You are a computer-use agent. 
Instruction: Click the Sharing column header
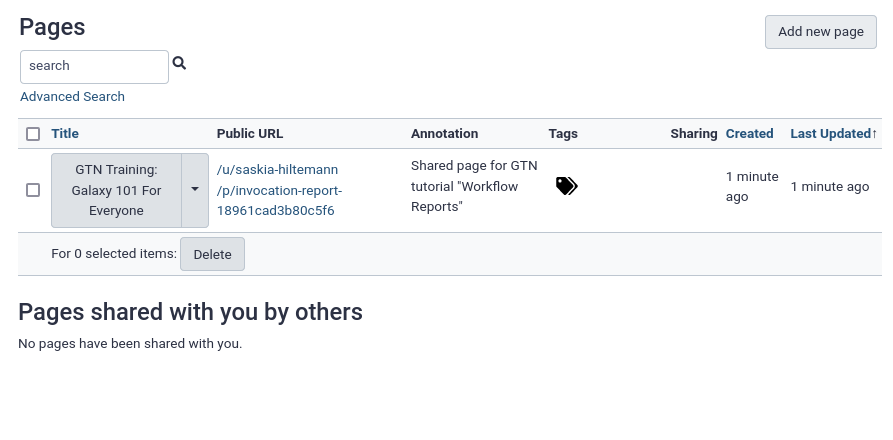click(x=694, y=134)
